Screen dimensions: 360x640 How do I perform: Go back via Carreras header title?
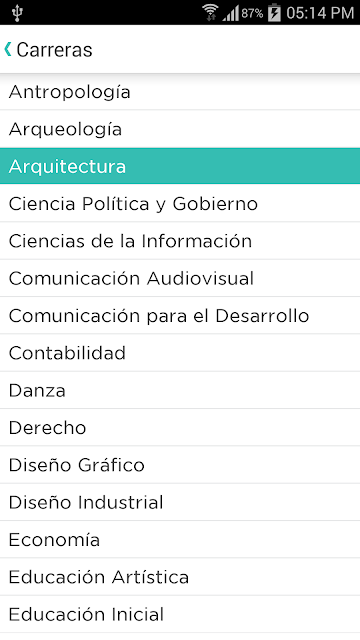pyautogui.click(x=54, y=50)
